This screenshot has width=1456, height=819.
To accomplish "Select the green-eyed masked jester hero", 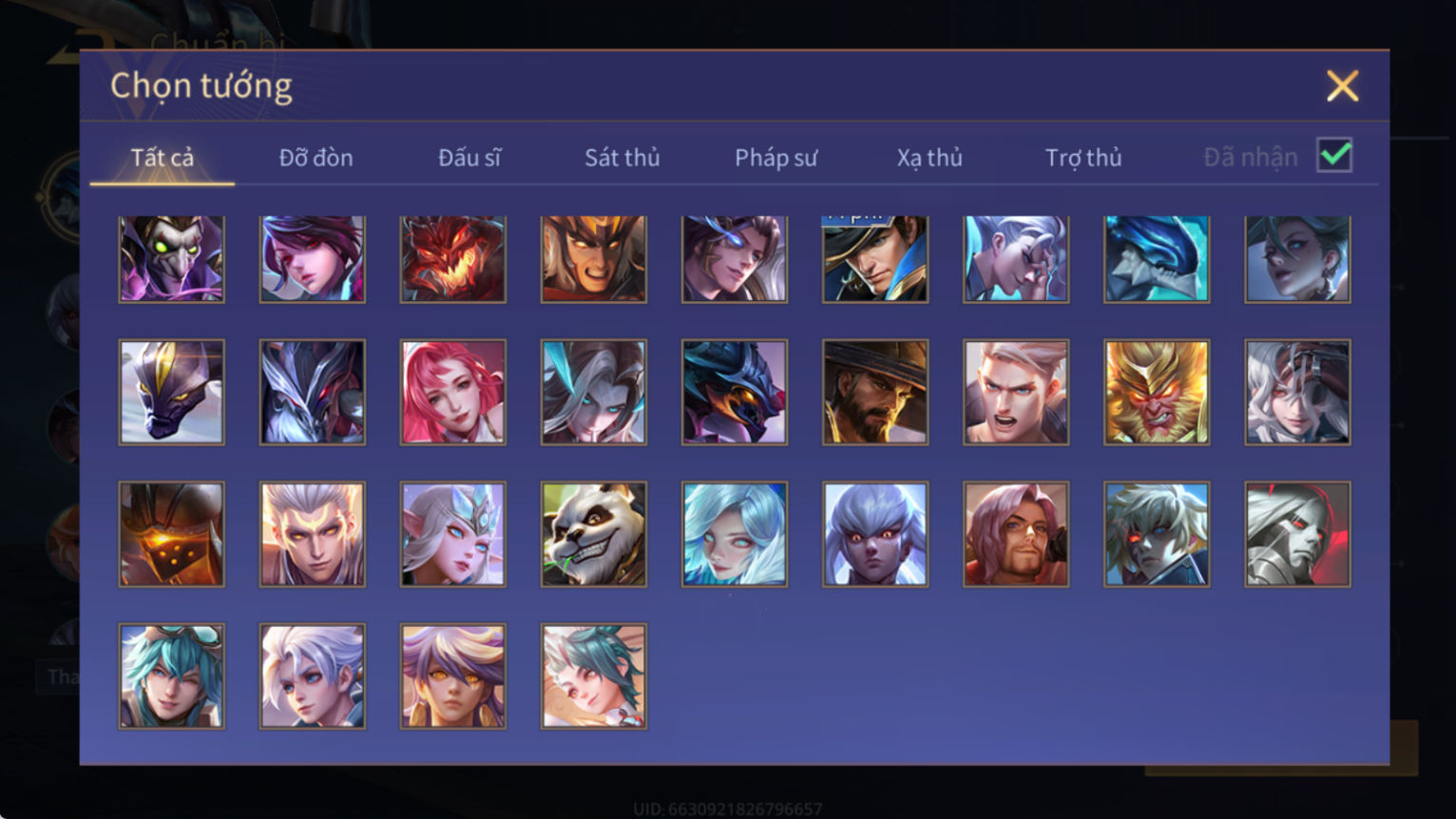I will point(172,258).
